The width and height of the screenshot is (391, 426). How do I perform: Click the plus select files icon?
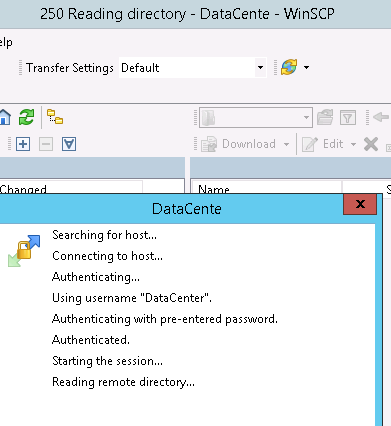click(x=23, y=144)
